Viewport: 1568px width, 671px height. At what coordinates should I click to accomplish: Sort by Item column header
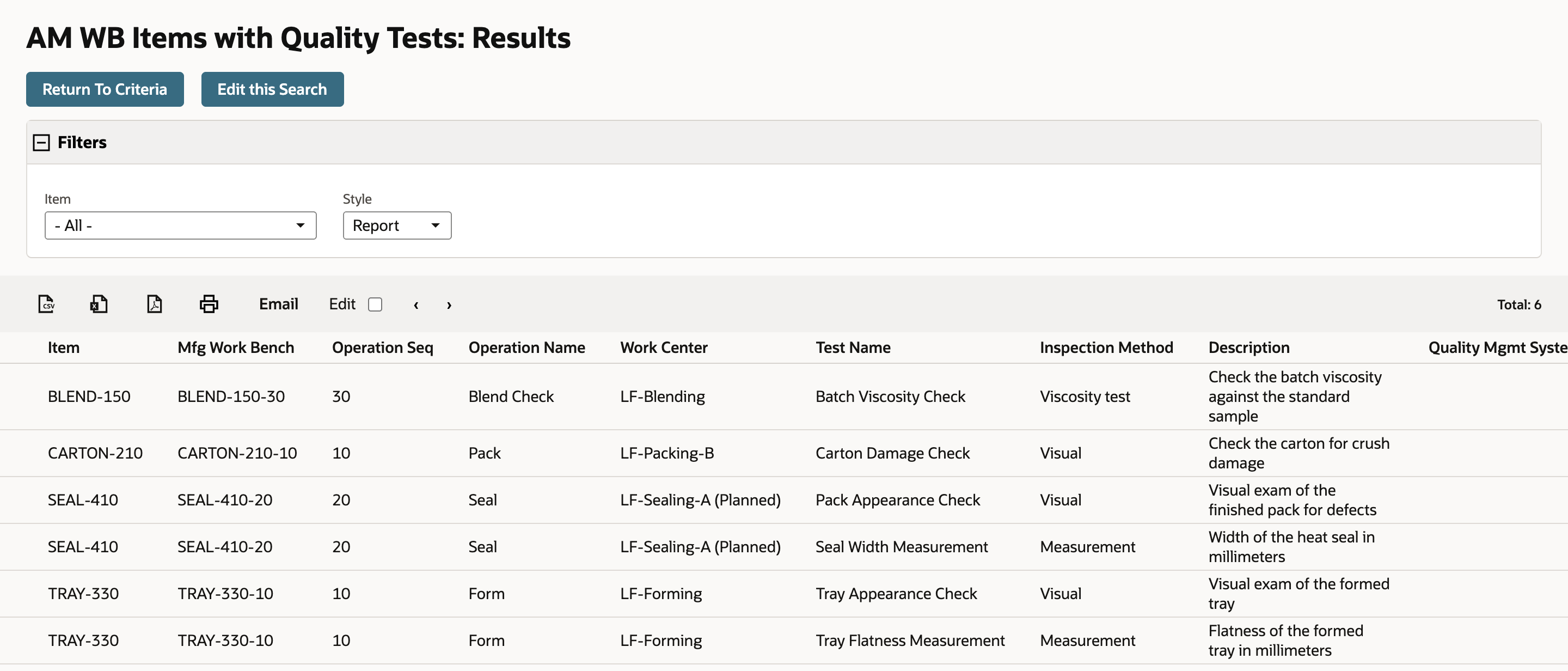coord(63,347)
